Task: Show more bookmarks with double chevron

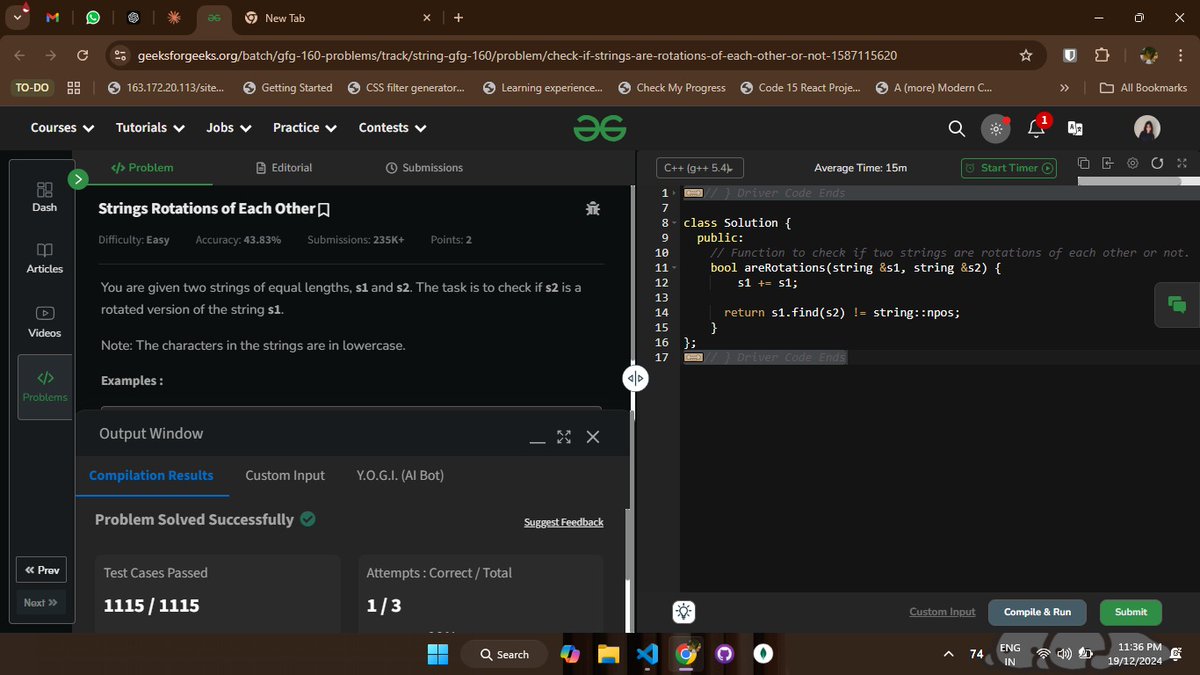Action: 1064,88
